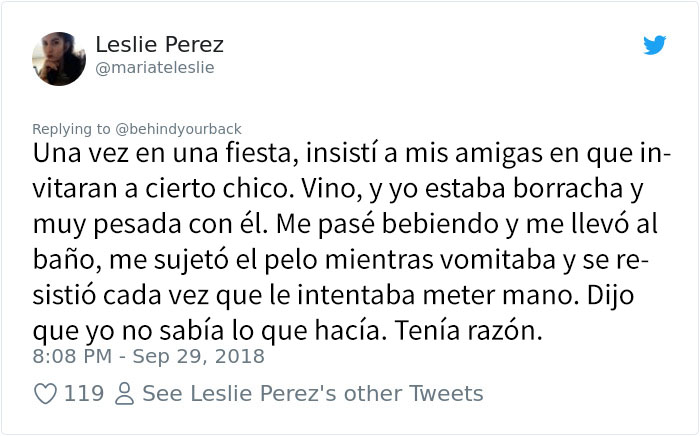Screen dimensions: 700x436
Task: Click the word 'Tweets' in the footer link
Action: click(x=446, y=394)
